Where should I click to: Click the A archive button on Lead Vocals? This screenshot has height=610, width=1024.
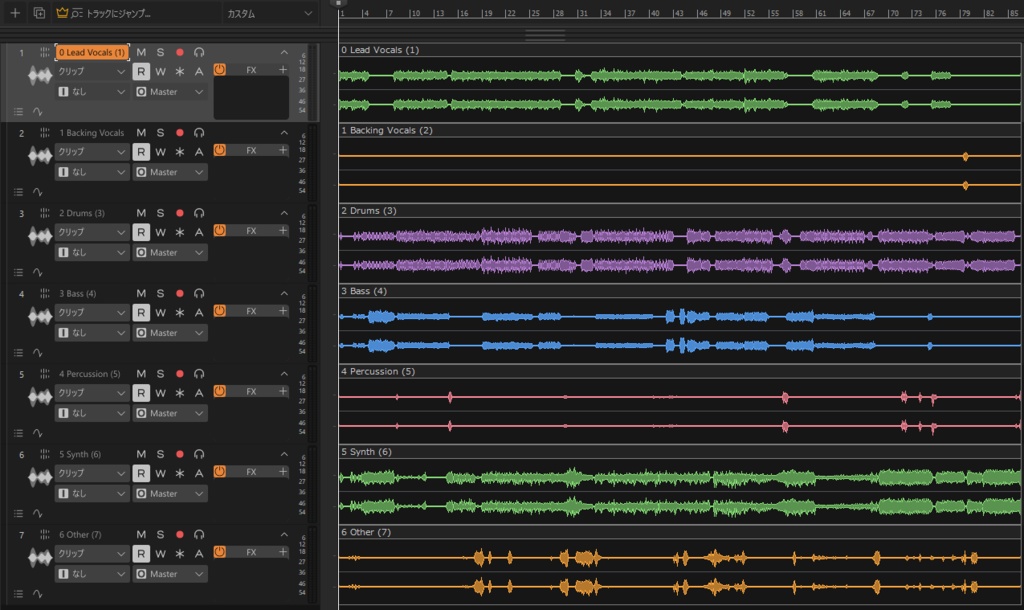pos(199,71)
